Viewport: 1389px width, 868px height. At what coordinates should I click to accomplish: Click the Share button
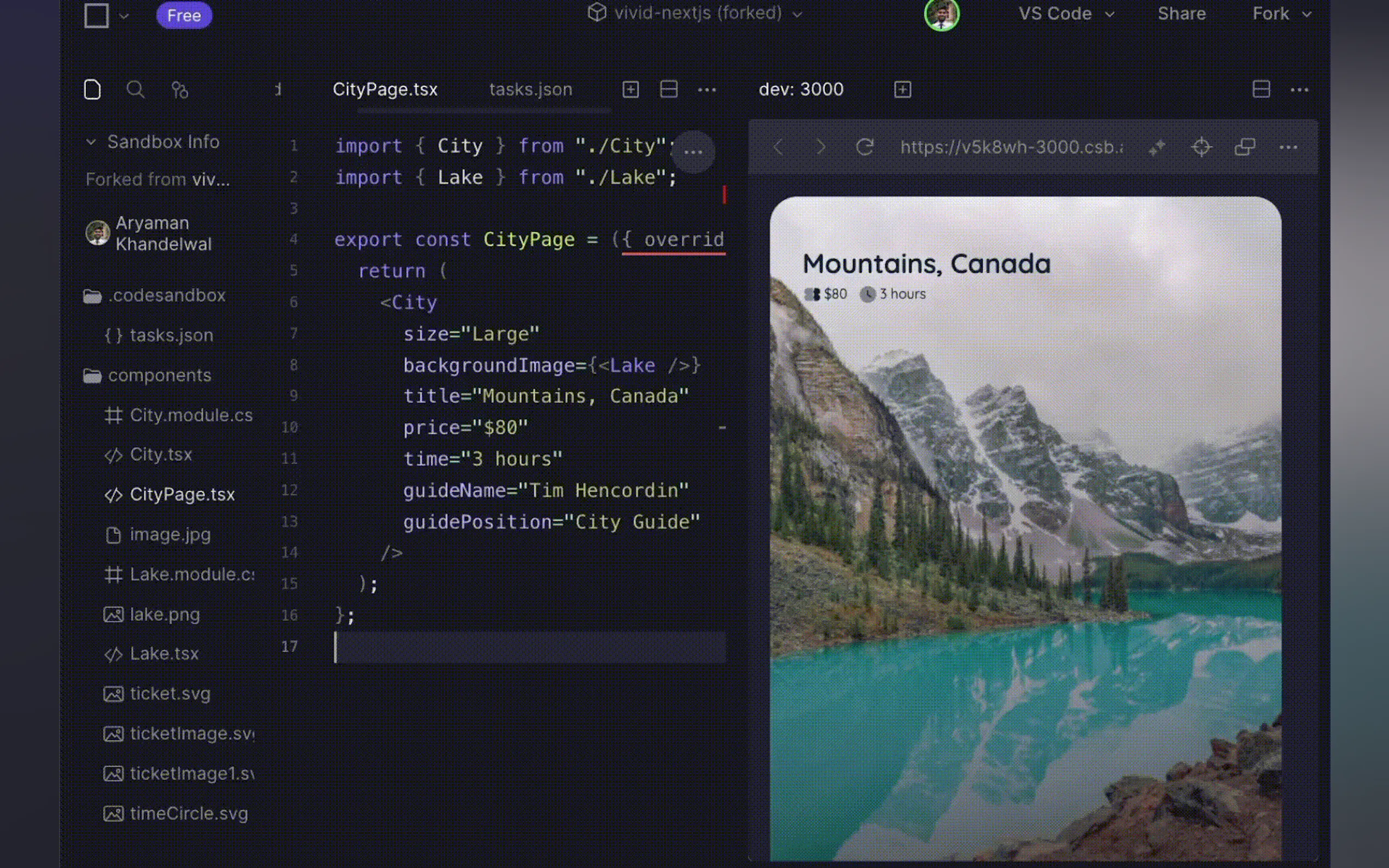pos(1181,14)
